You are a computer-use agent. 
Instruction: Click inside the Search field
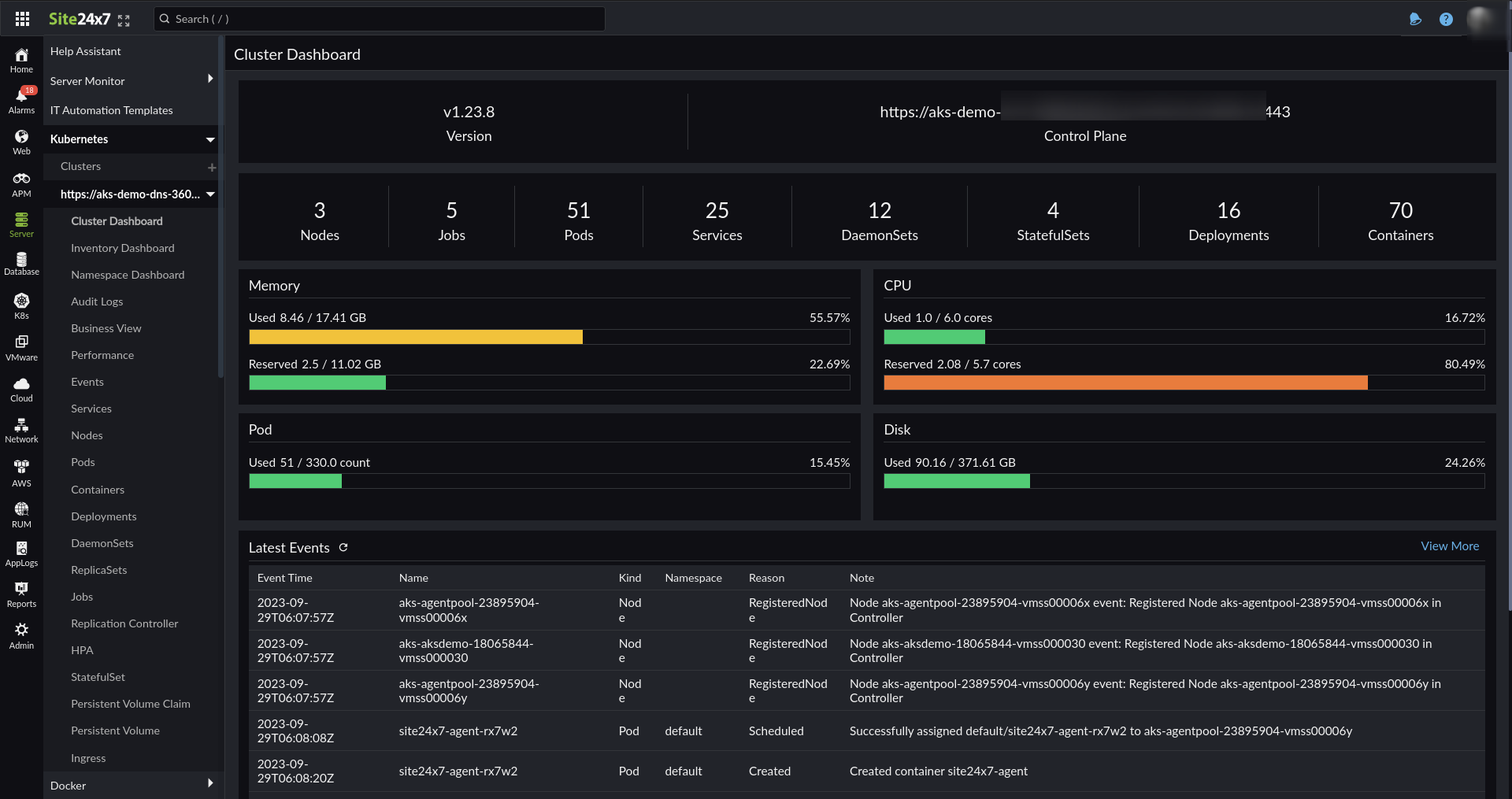(x=380, y=18)
